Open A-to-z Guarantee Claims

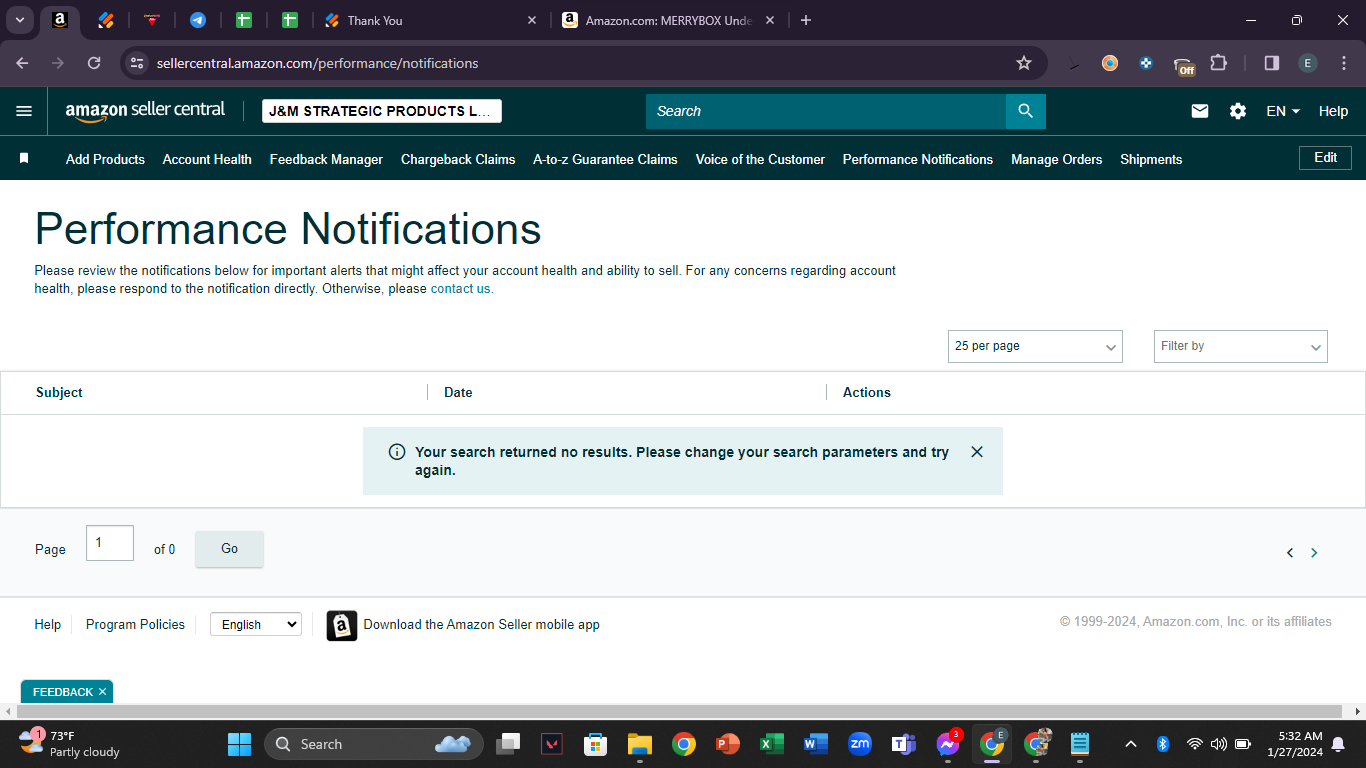point(605,159)
